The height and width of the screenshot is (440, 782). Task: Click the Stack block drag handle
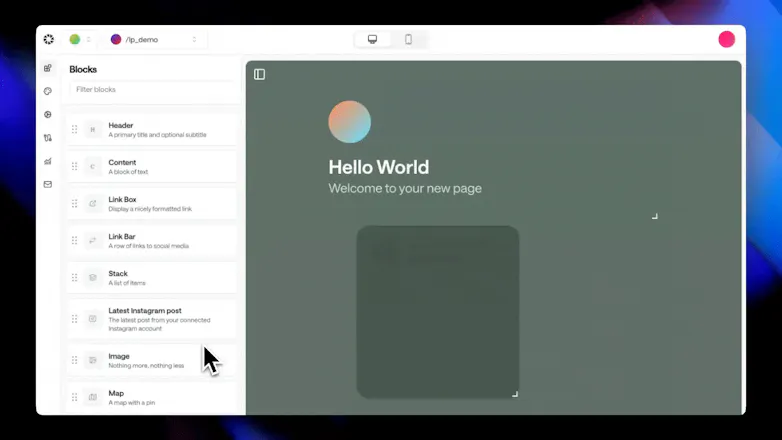point(74,278)
